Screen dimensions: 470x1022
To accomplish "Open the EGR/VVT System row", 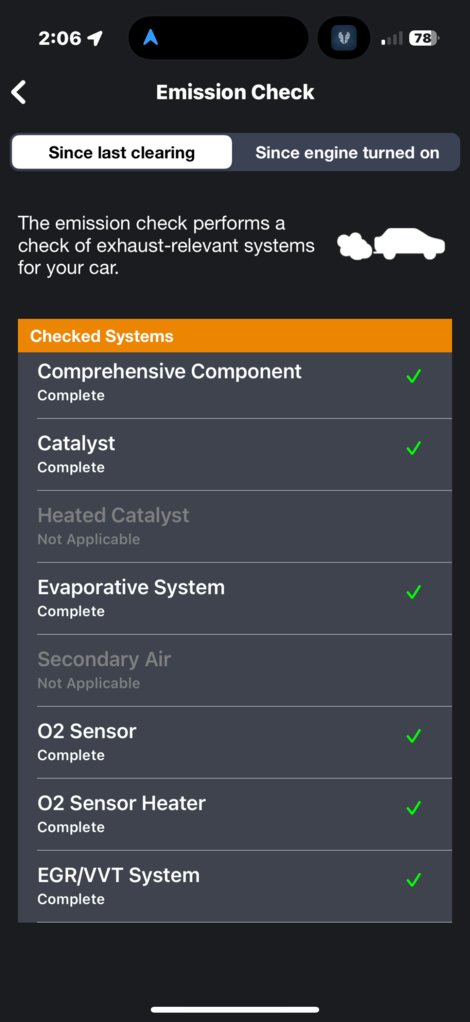I will pos(235,886).
